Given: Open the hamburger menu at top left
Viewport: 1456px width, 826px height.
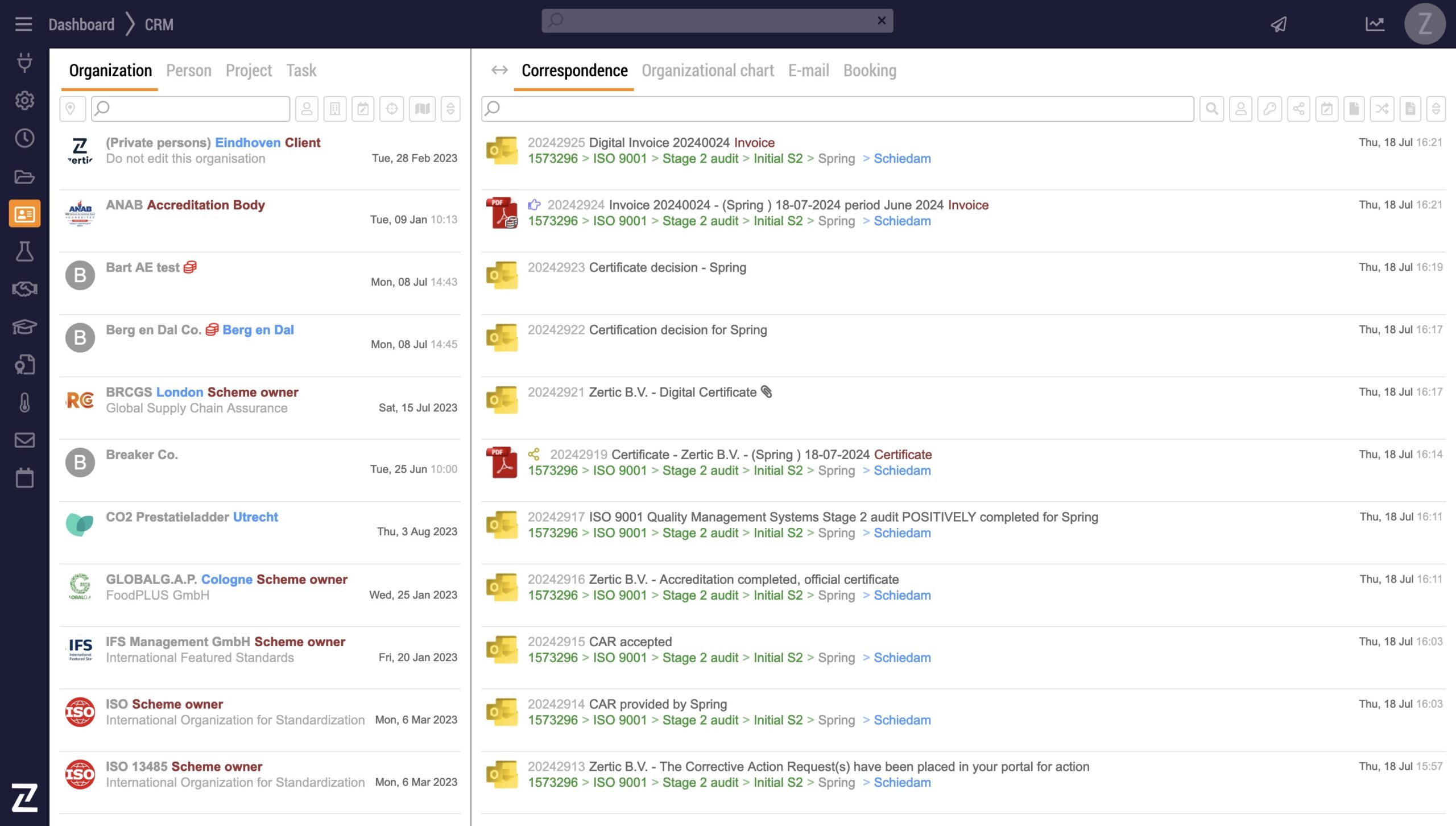Looking at the screenshot, I should click(23, 24).
